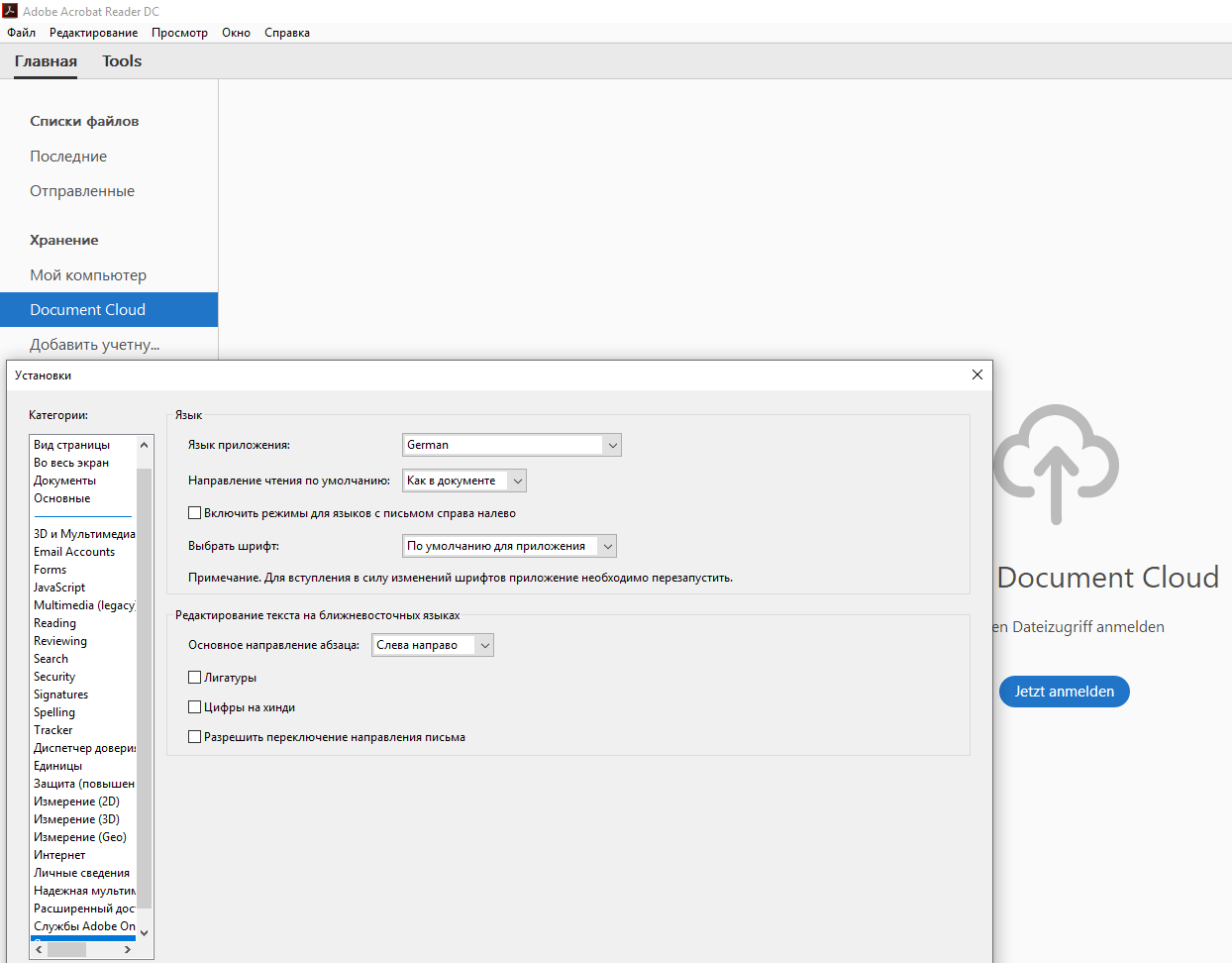Open the Язык приложения dropdown showing German

[x=512, y=445]
